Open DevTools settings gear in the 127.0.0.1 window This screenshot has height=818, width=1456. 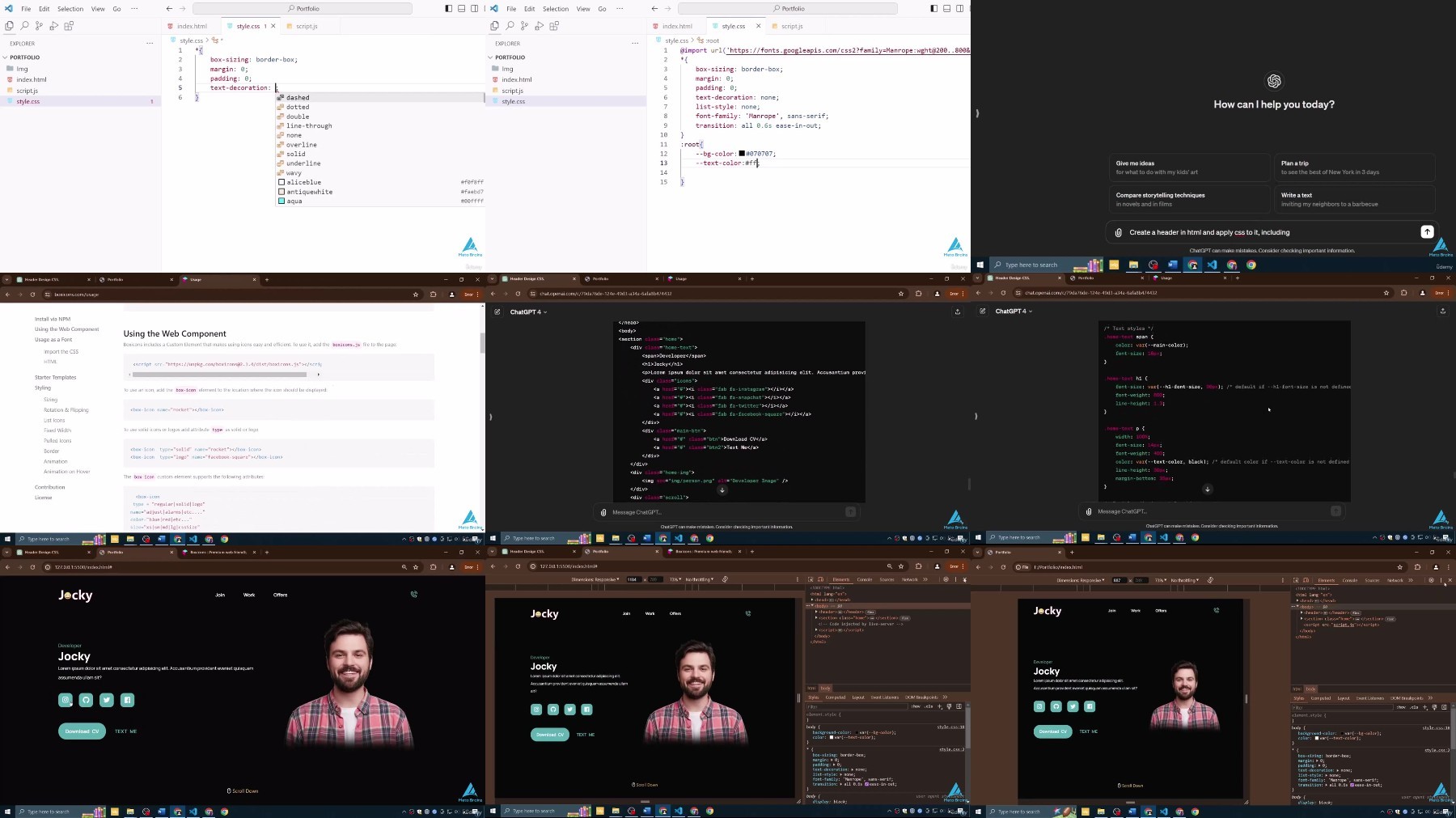point(946,579)
